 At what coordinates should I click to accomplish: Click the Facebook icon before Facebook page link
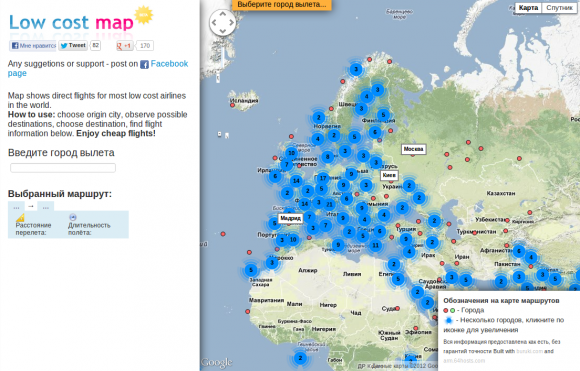[144, 64]
